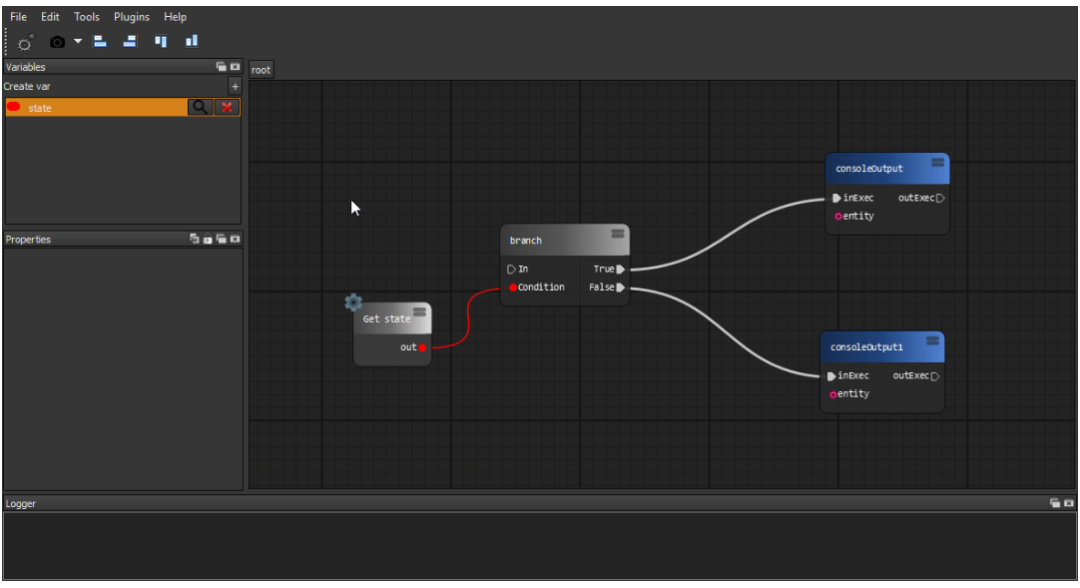Collapse the branch node via header handle
This screenshot has height=588, width=1080.
617,234
